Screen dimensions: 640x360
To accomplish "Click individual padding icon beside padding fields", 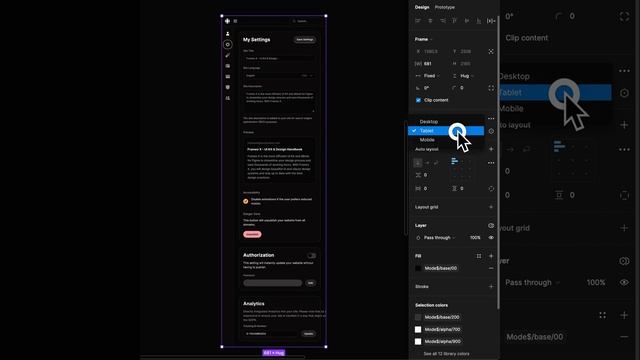I will 491,189.
